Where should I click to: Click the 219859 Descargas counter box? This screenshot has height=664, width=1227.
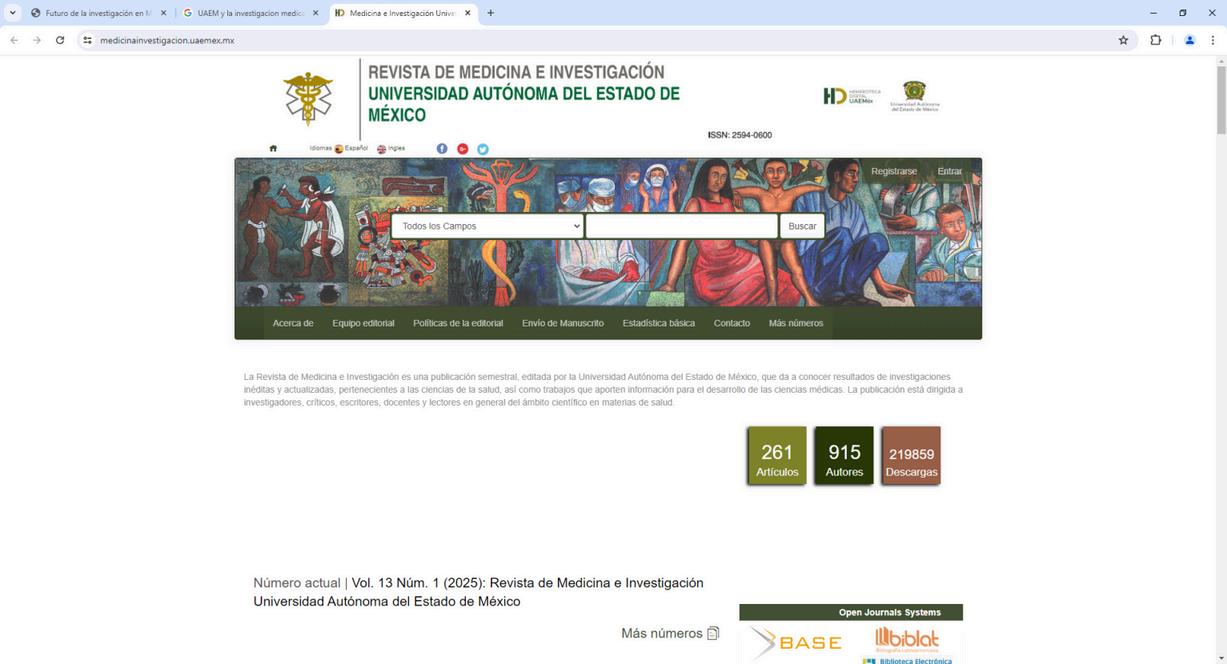click(x=911, y=456)
